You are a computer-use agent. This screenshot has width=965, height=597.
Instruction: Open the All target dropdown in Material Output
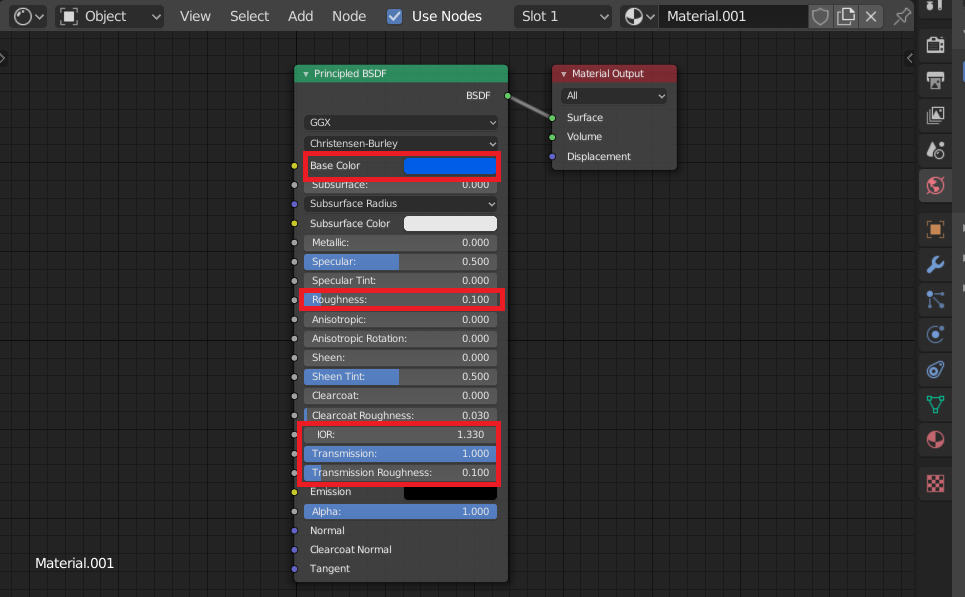tap(614, 96)
